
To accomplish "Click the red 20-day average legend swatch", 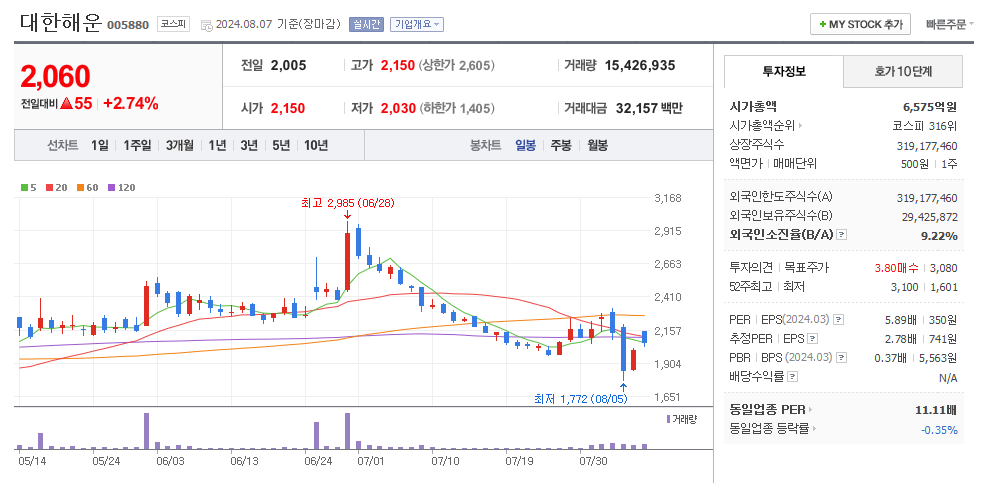I will (x=50, y=187).
